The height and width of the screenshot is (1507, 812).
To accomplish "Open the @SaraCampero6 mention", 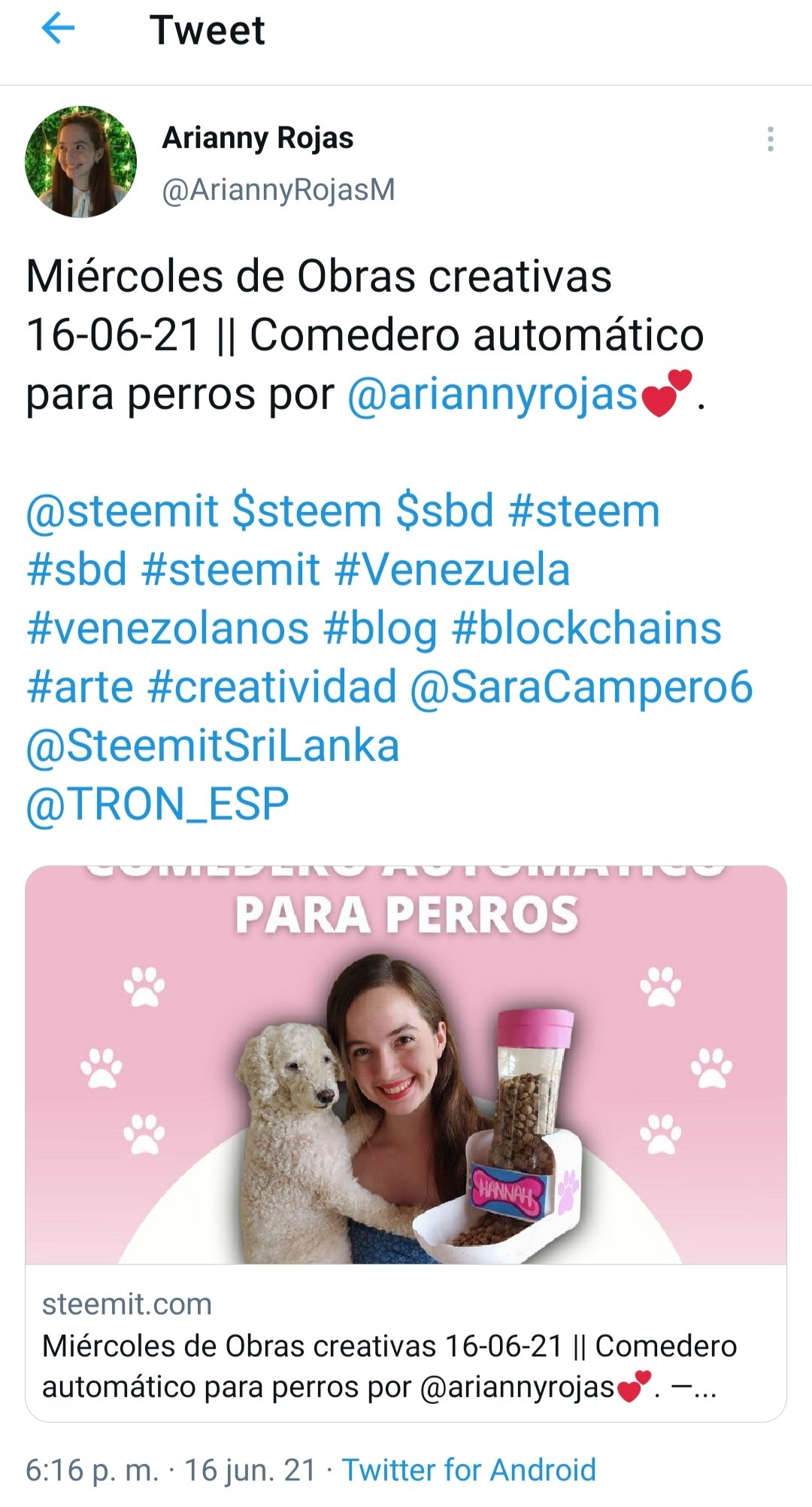I will tap(581, 688).
